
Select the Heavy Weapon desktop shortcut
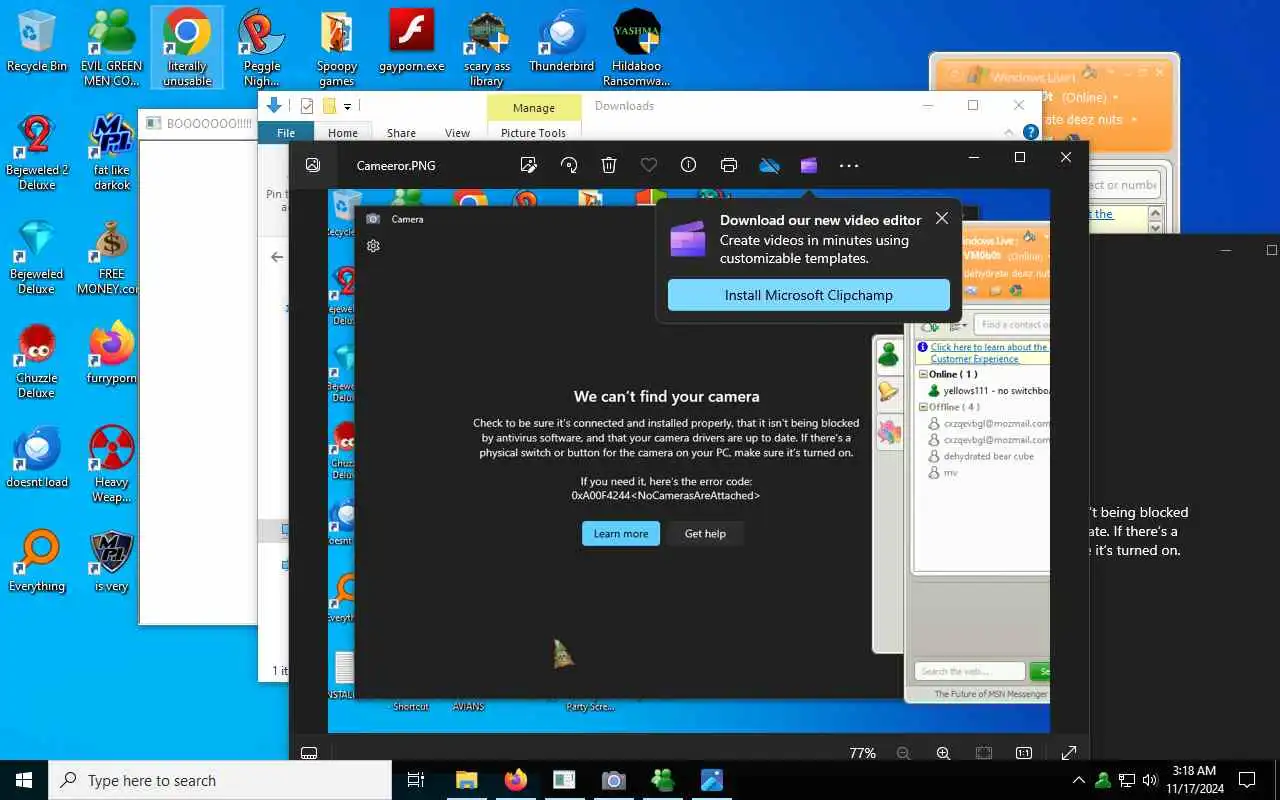coord(112,465)
